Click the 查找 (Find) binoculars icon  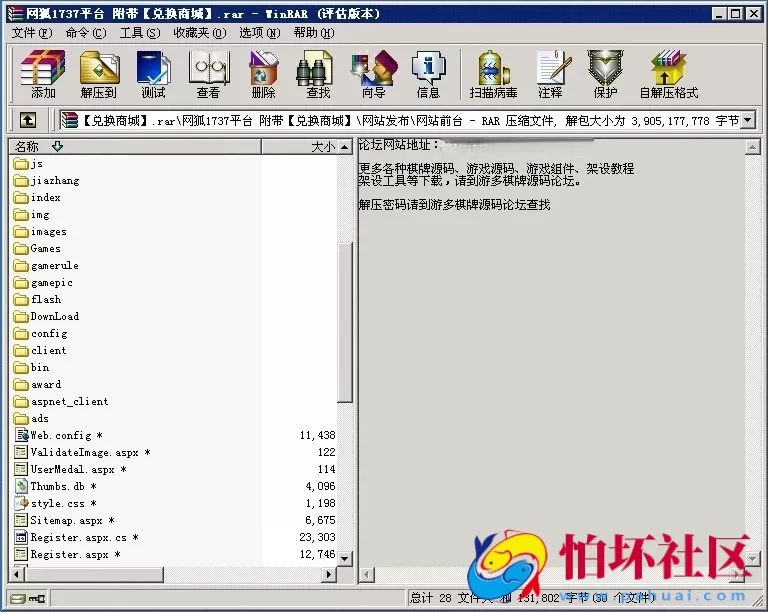click(314, 68)
